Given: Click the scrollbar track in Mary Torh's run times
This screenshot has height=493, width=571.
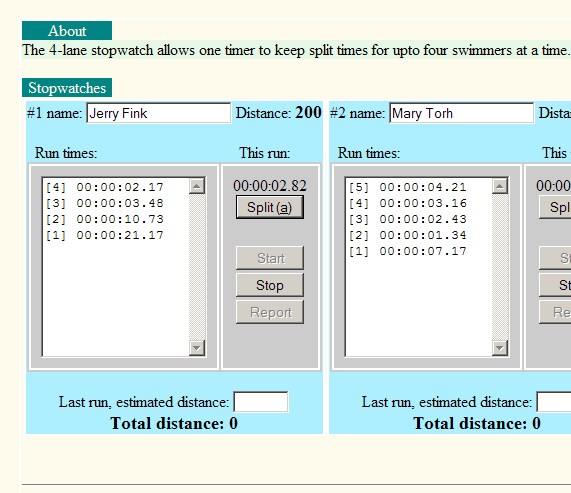Looking at the screenshot, I should point(500,267).
